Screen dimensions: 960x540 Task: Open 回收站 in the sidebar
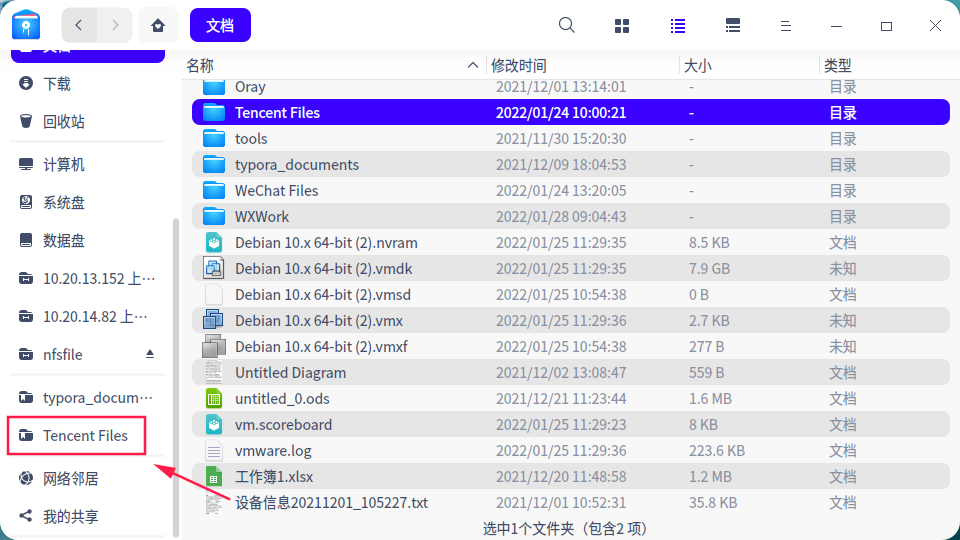click(88, 122)
